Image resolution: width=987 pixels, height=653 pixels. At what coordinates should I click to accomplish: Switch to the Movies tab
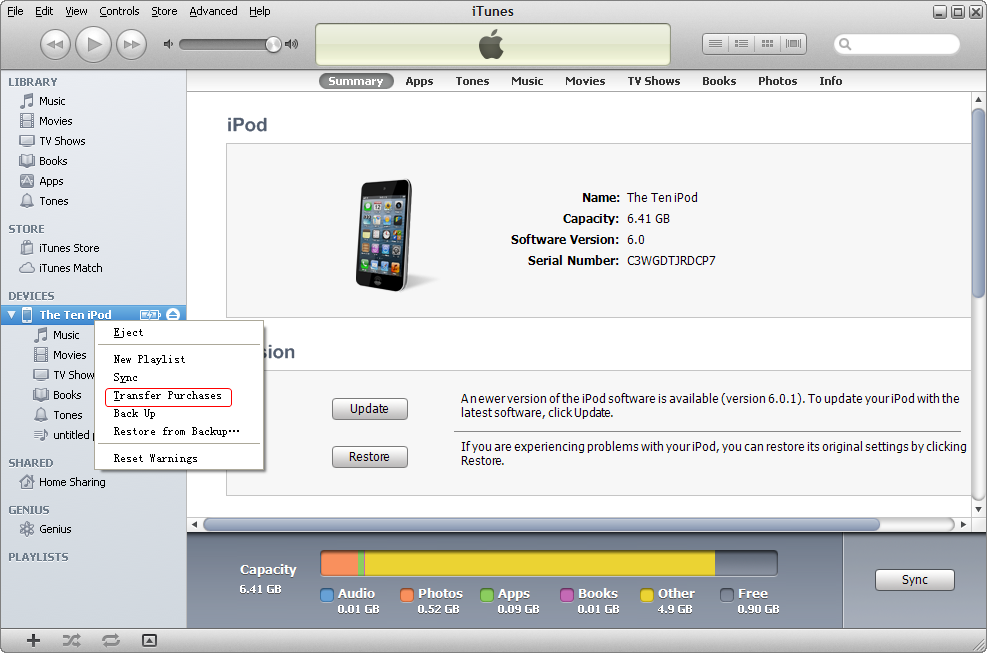(585, 81)
